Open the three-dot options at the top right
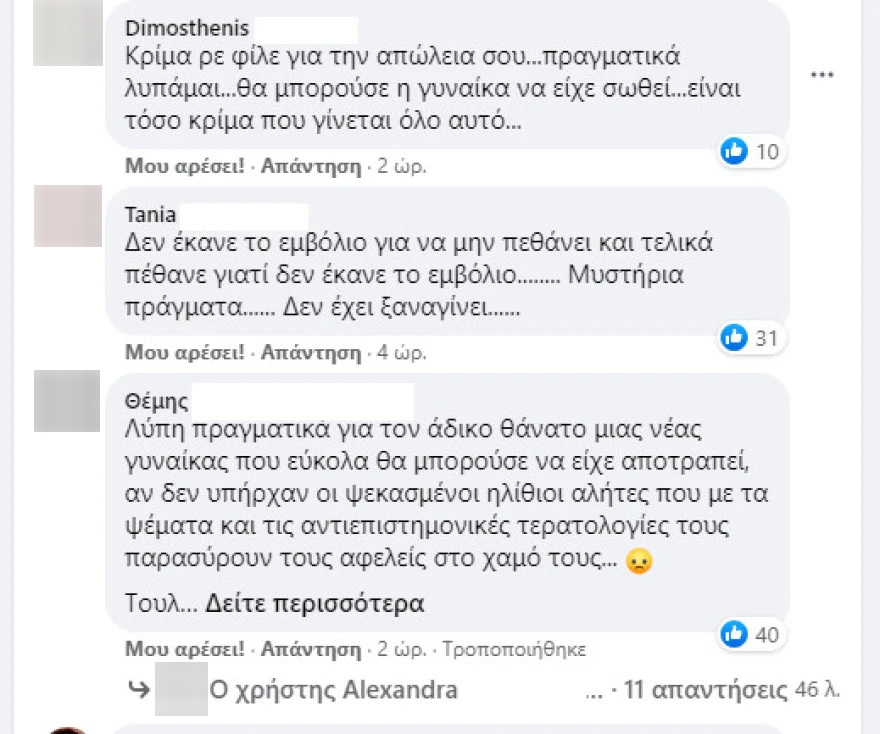The height and width of the screenshot is (734, 880). pos(823,72)
